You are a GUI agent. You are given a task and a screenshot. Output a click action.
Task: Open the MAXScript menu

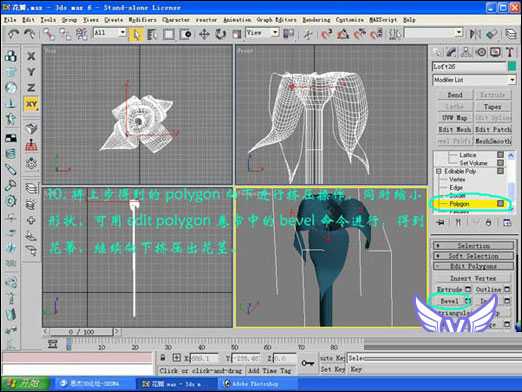pyautogui.click(x=383, y=20)
